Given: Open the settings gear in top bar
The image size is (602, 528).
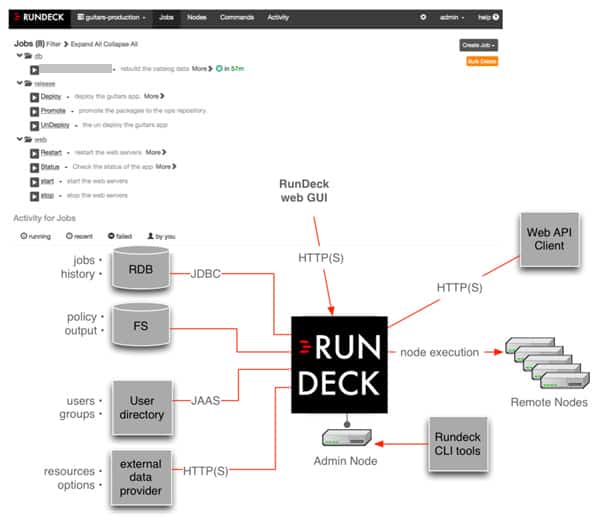Looking at the screenshot, I should click(x=422, y=17).
